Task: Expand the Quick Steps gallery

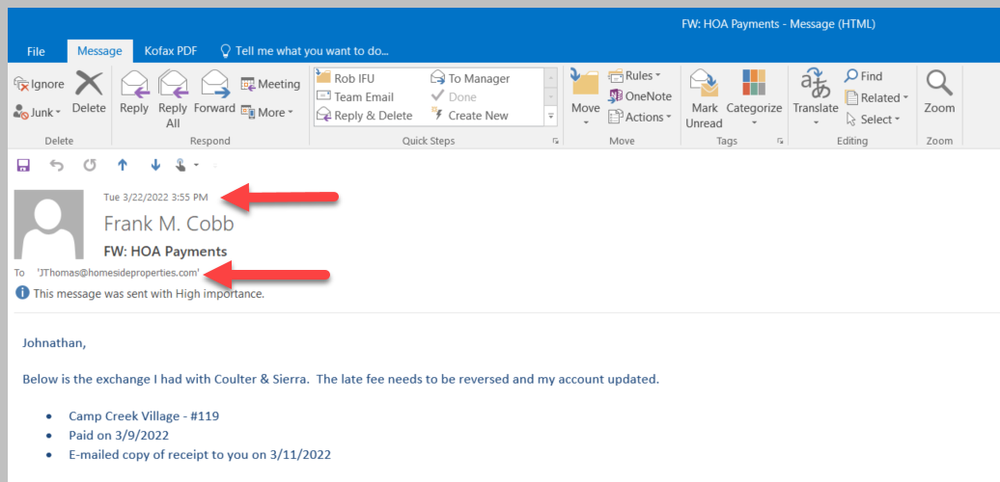Action: click(550, 116)
